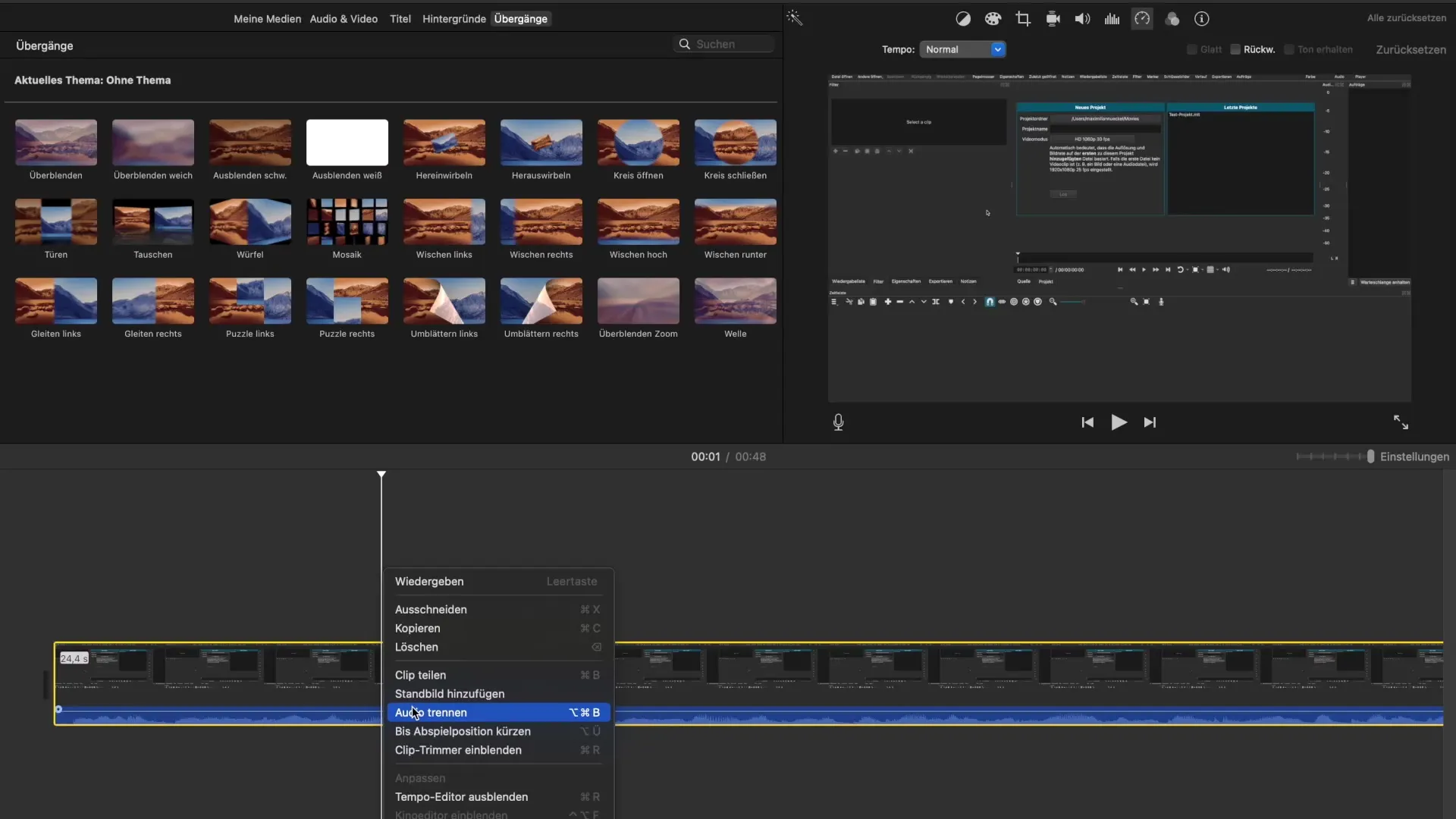This screenshot has height=819, width=1456.
Task: Choose the Puzzle rechts transition
Action: pos(347,300)
